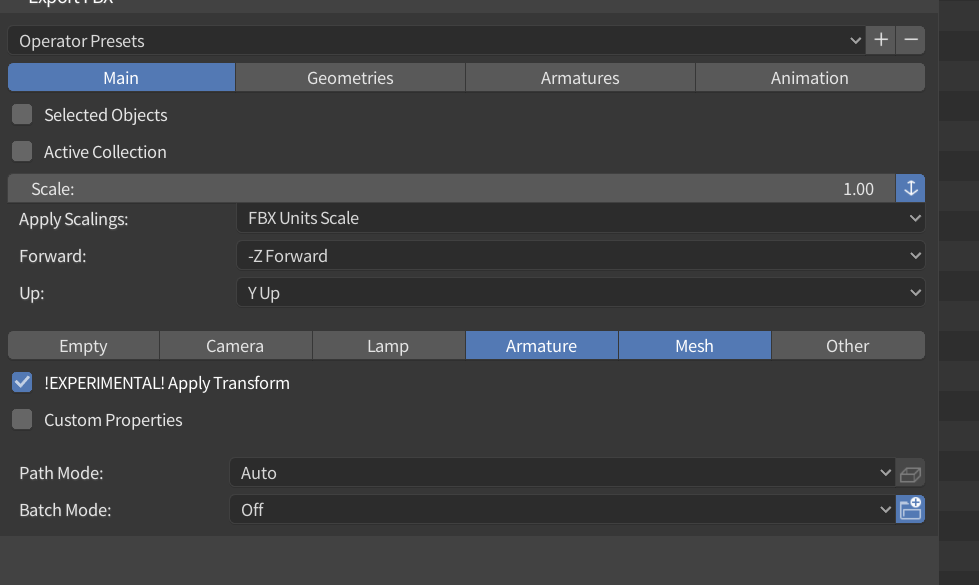Enable Selected Objects checkbox
This screenshot has width=979, height=585.
(x=22, y=115)
